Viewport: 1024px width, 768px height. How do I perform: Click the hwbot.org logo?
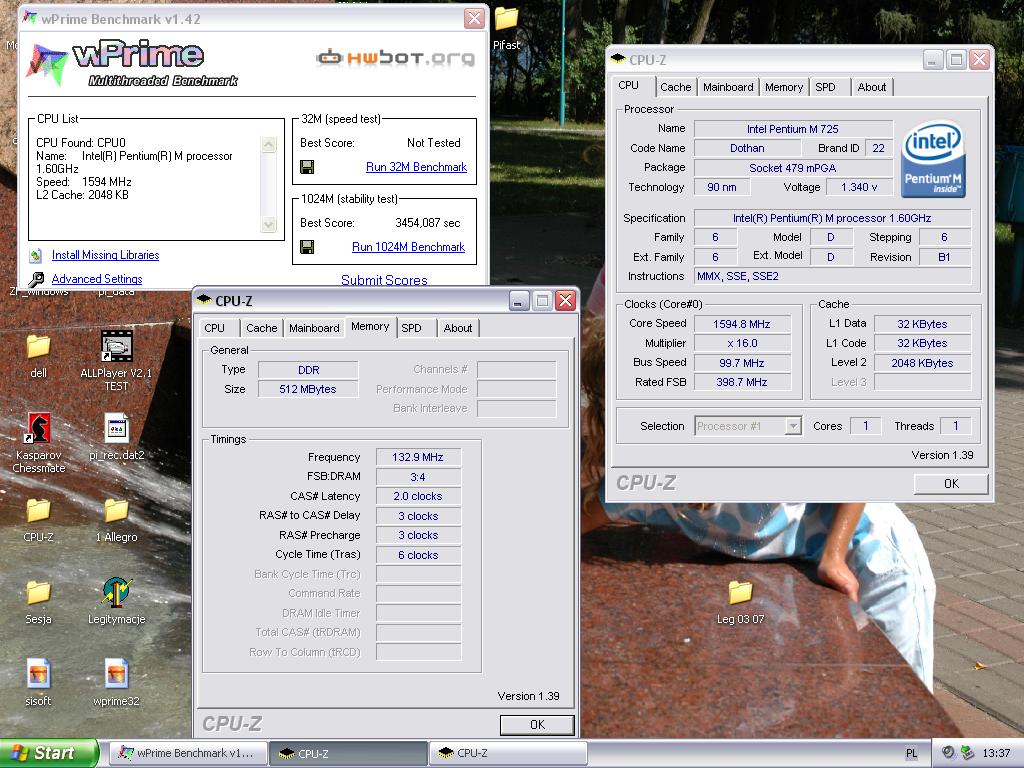point(396,58)
